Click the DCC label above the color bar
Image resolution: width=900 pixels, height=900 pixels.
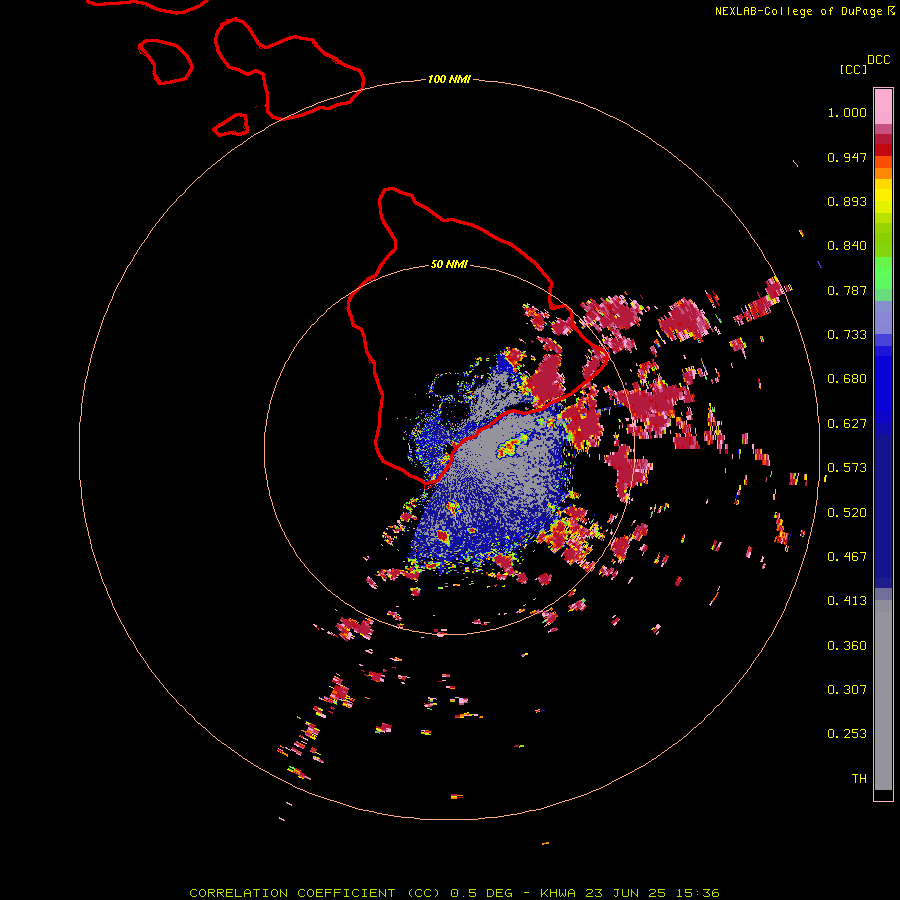pos(878,60)
